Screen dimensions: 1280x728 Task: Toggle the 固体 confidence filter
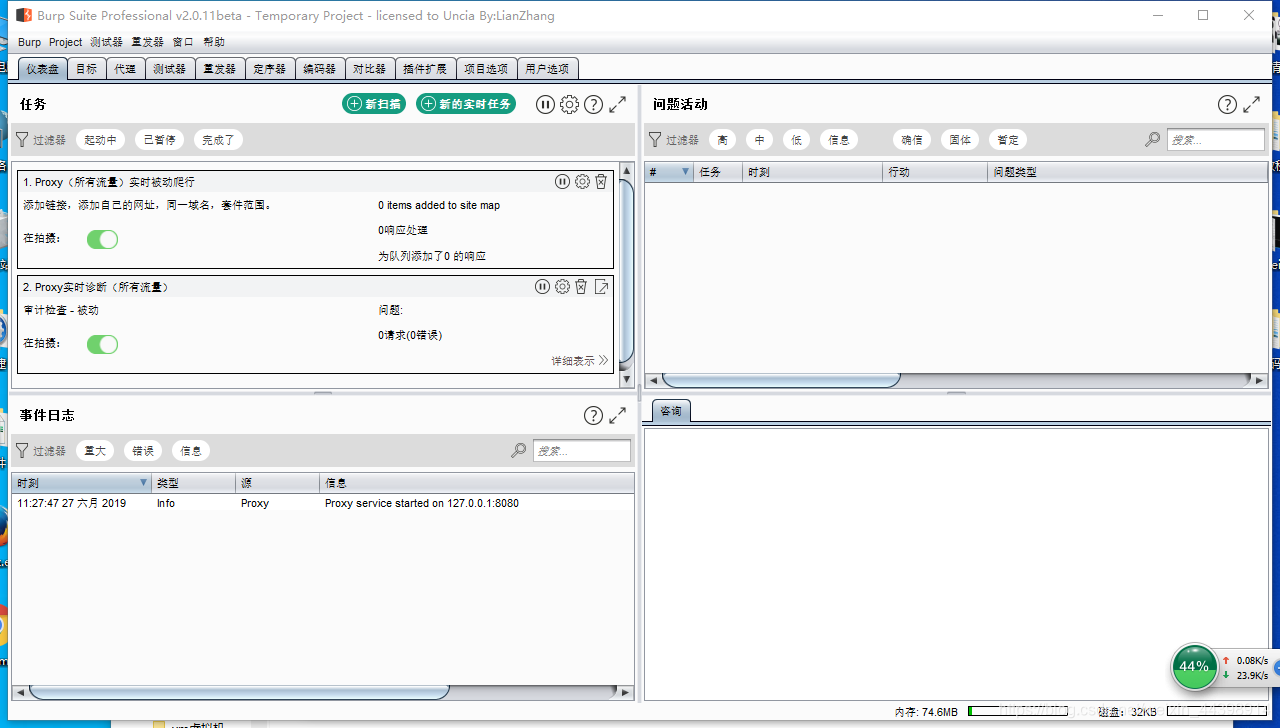click(x=960, y=140)
